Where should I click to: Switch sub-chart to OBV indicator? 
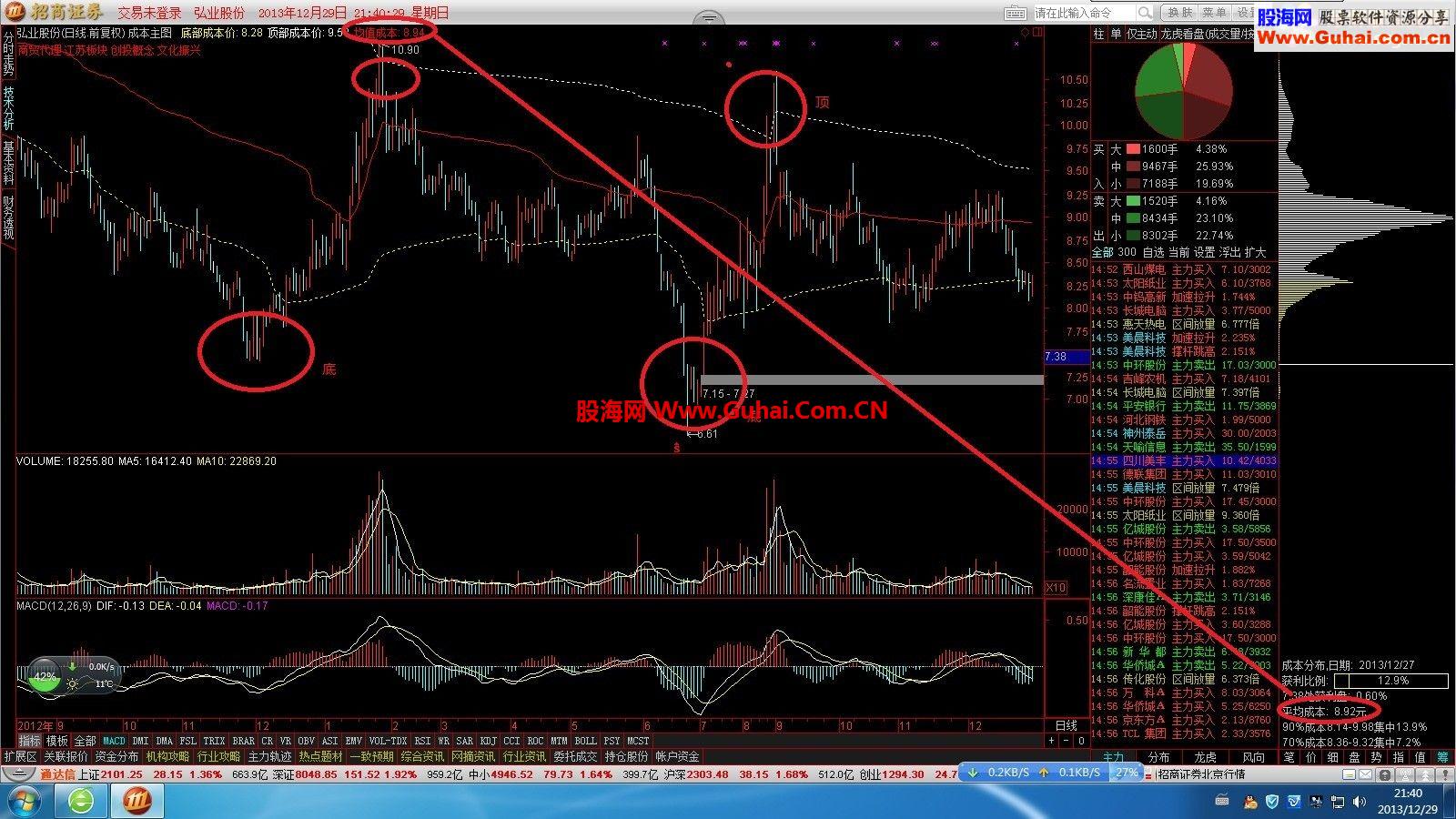pos(307,742)
